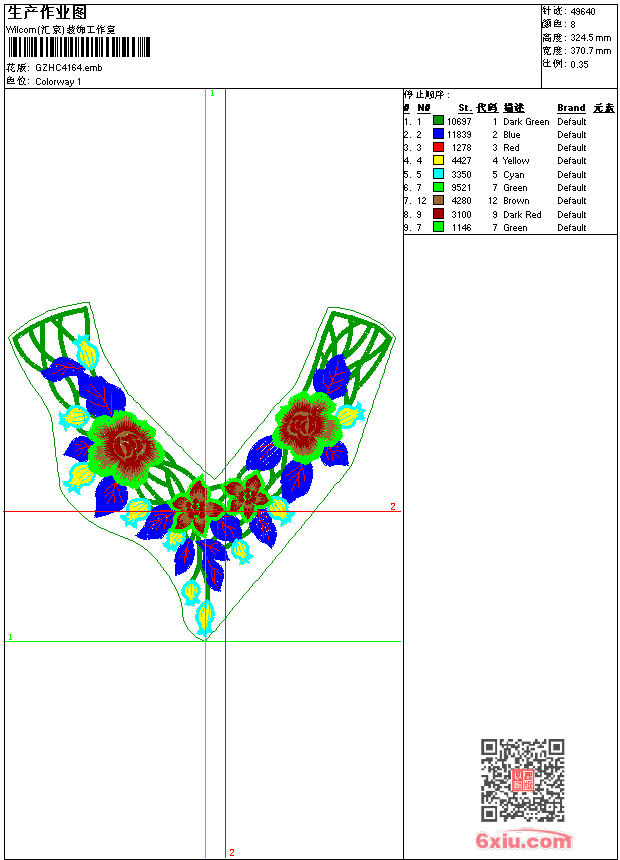The image size is (620, 860).
Task: Select stitch count 4427
Action: (461, 161)
